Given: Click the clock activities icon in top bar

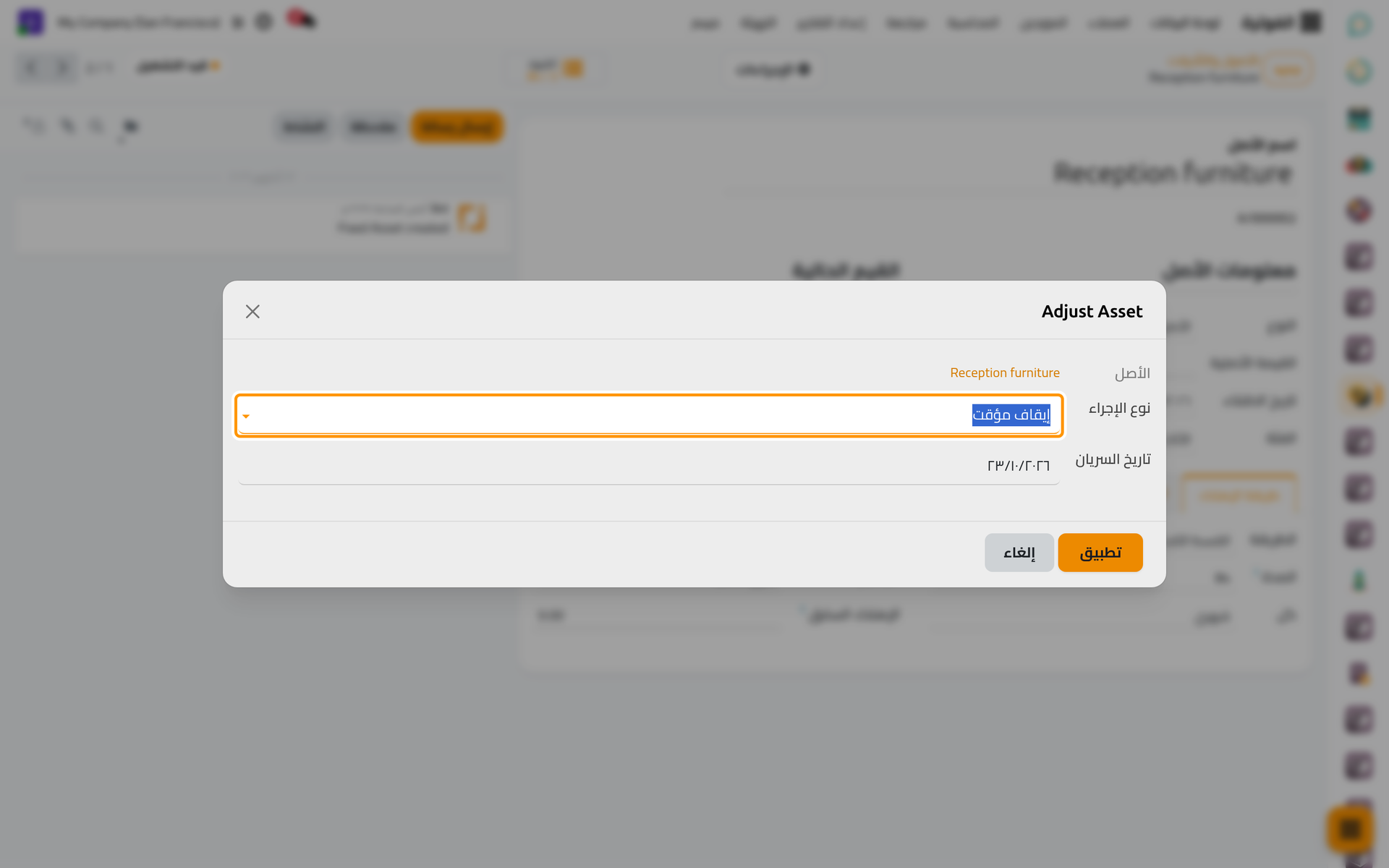Looking at the screenshot, I should 264,22.
